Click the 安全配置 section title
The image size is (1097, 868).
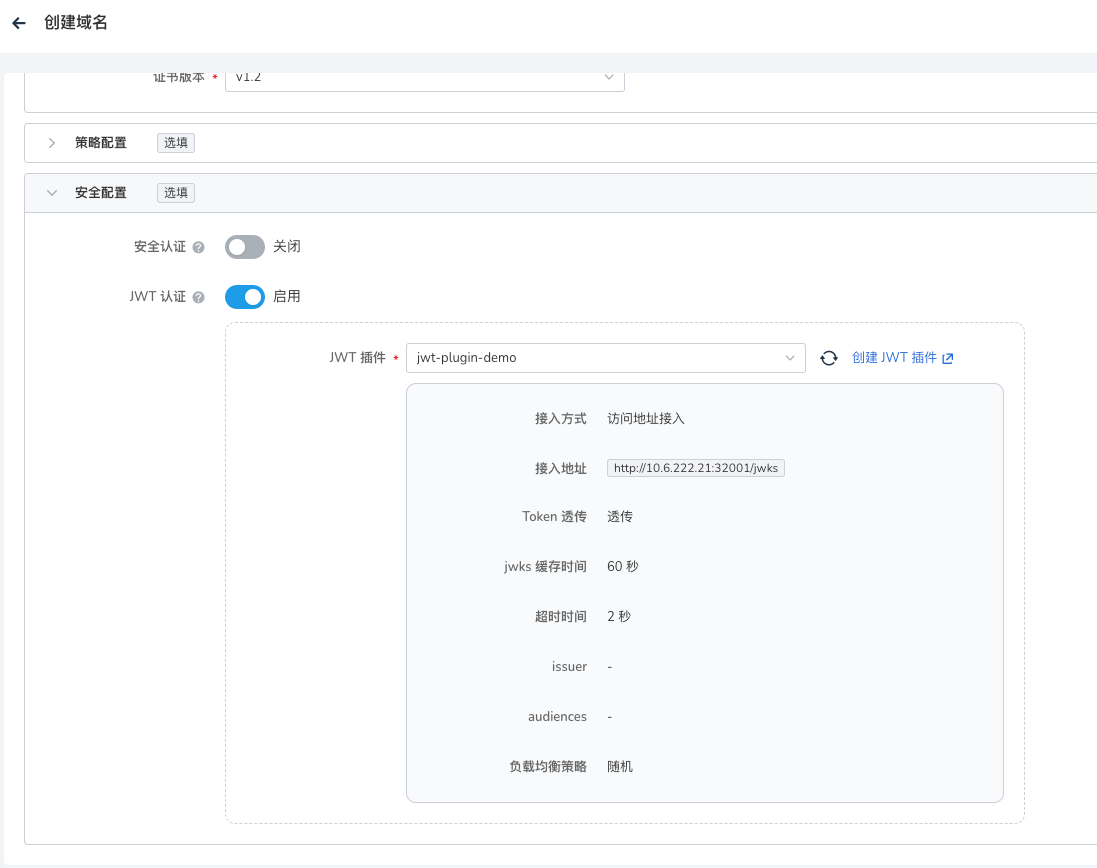click(x=101, y=193)
